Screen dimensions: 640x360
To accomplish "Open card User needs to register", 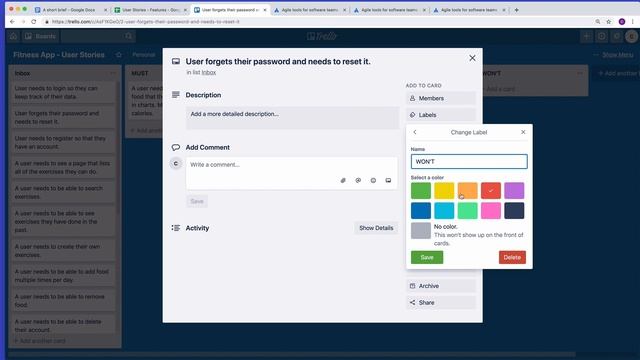I will tap(62, 142).
